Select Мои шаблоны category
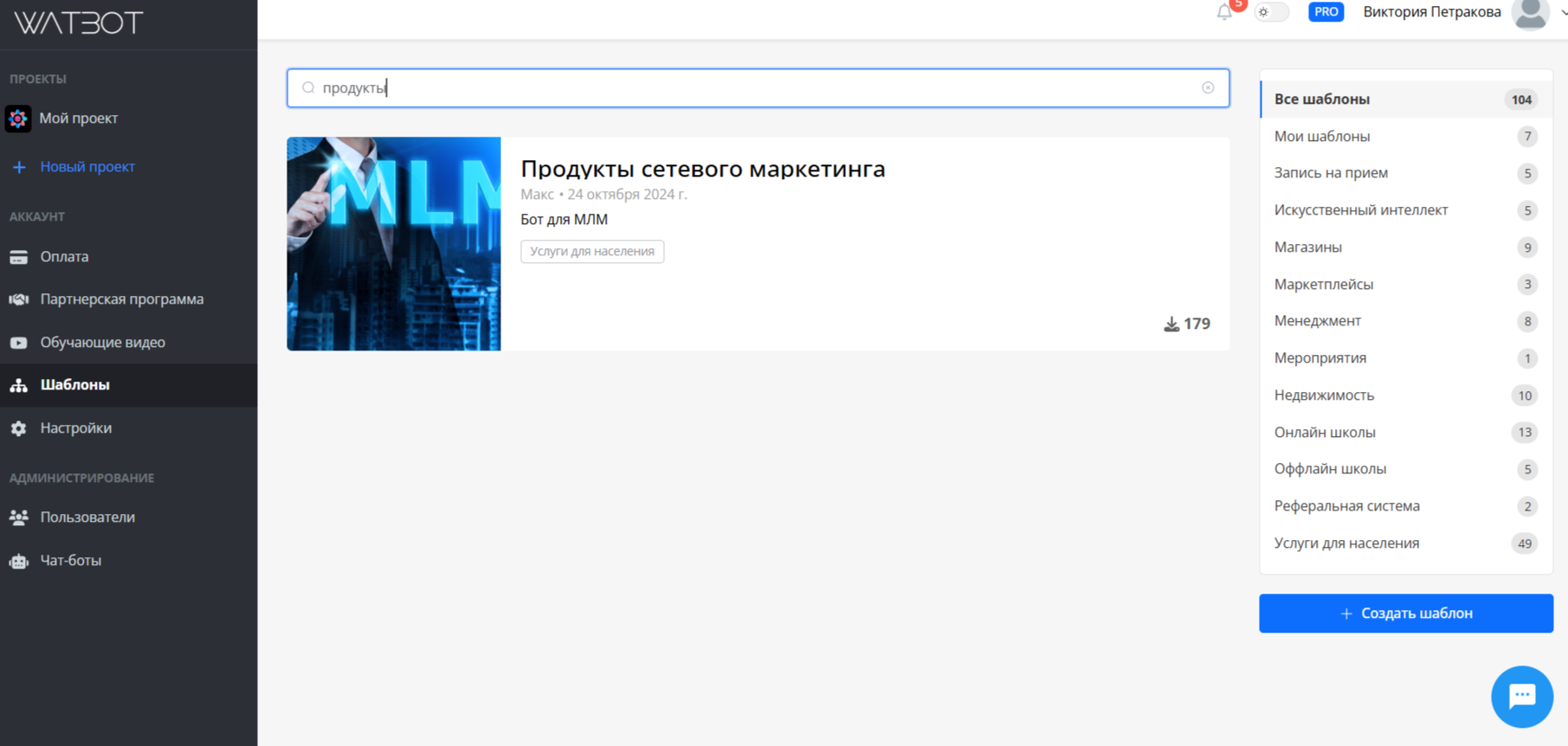The width and height of the screenshot is (1568, 746). click(x=1321, y=137)
